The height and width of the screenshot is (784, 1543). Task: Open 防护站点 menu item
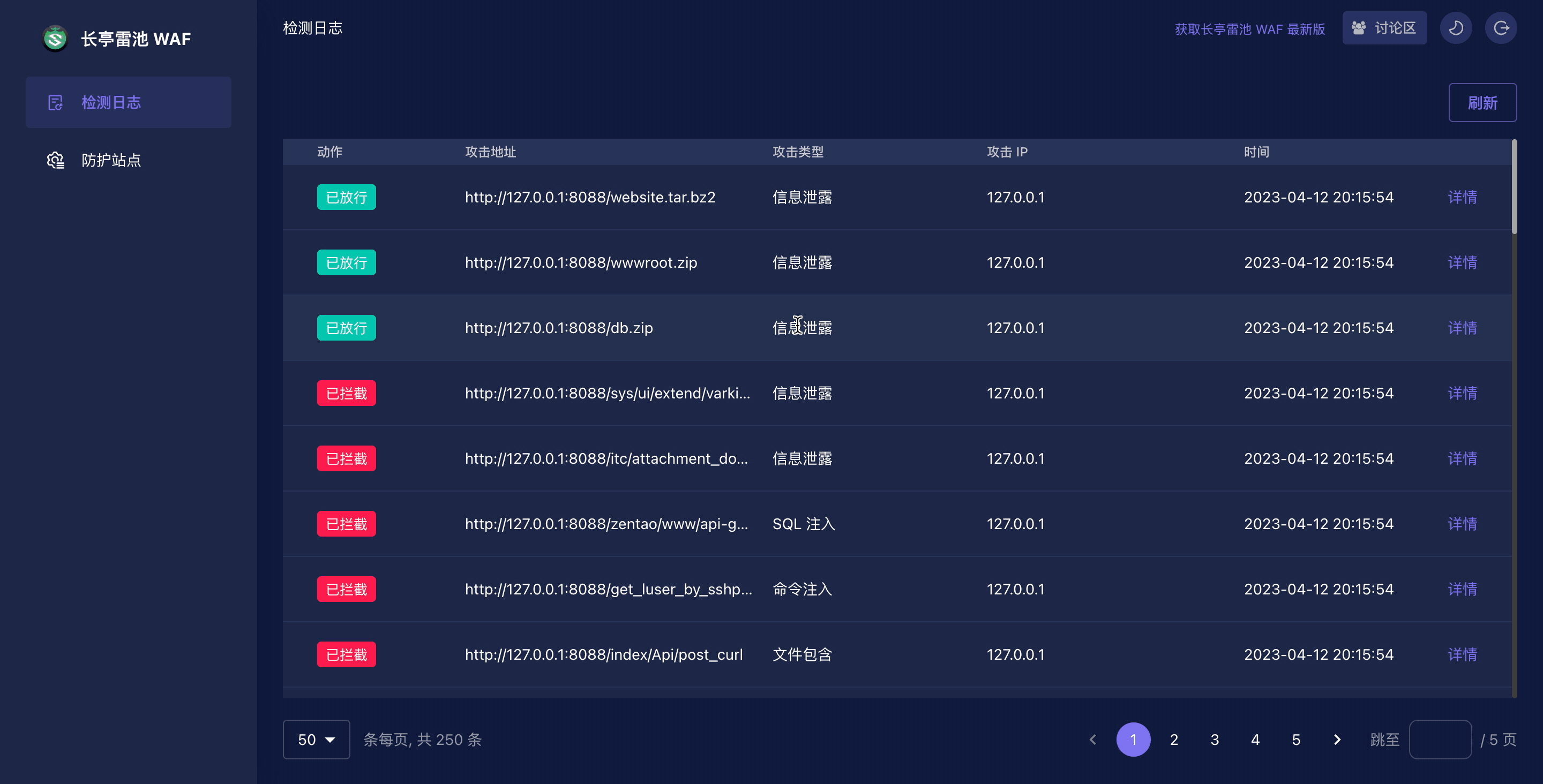[111, 161]
